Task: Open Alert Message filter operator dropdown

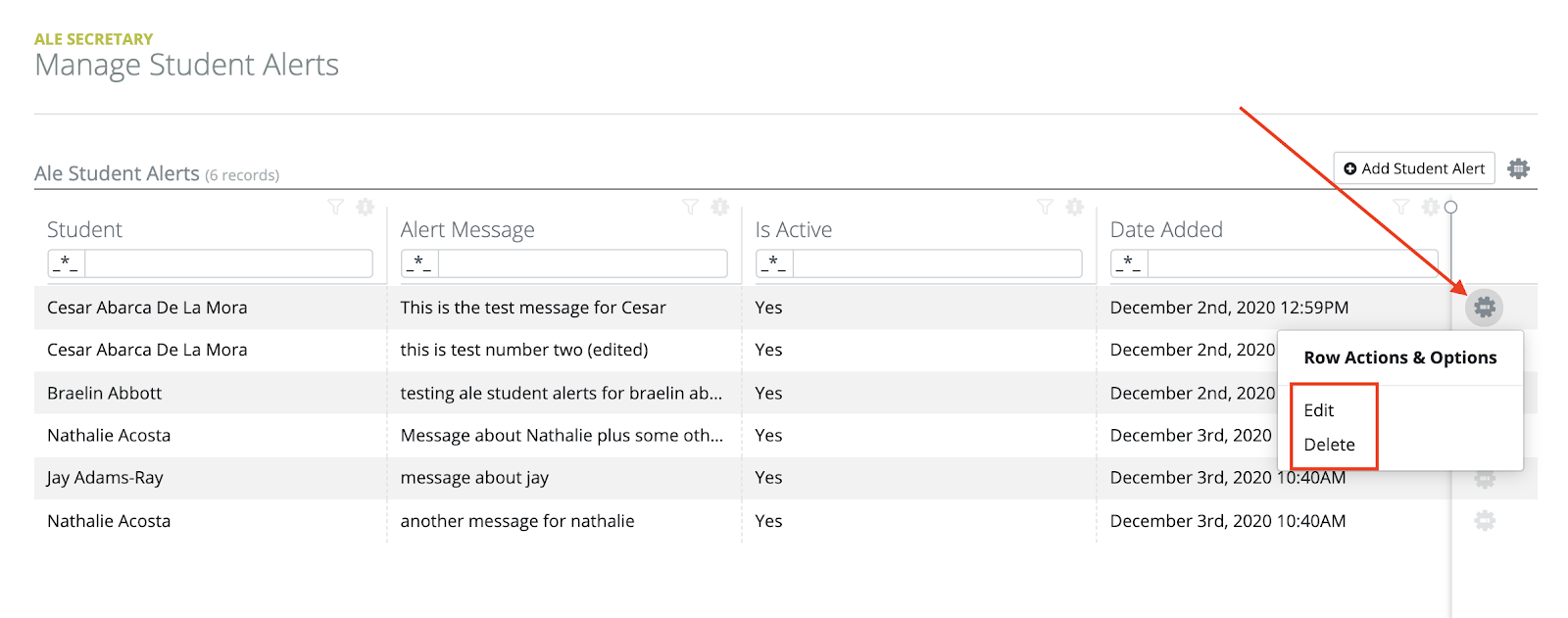Action: (x=420, y=262)
